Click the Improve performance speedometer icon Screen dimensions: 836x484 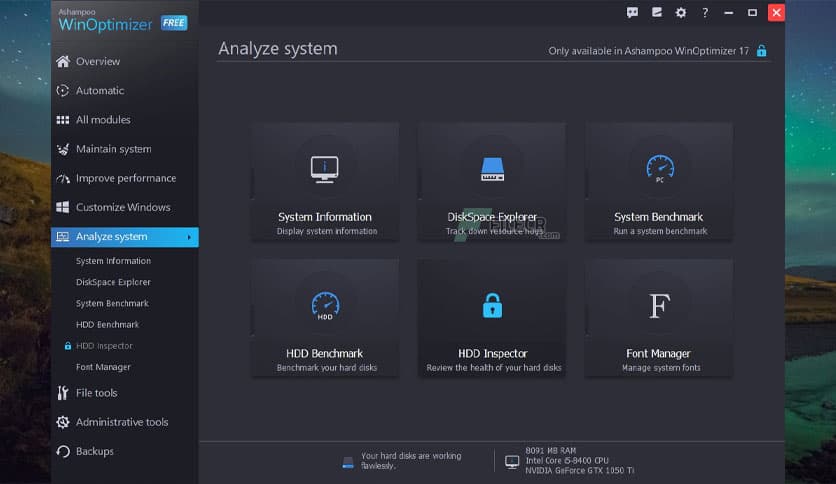point(63,179)
